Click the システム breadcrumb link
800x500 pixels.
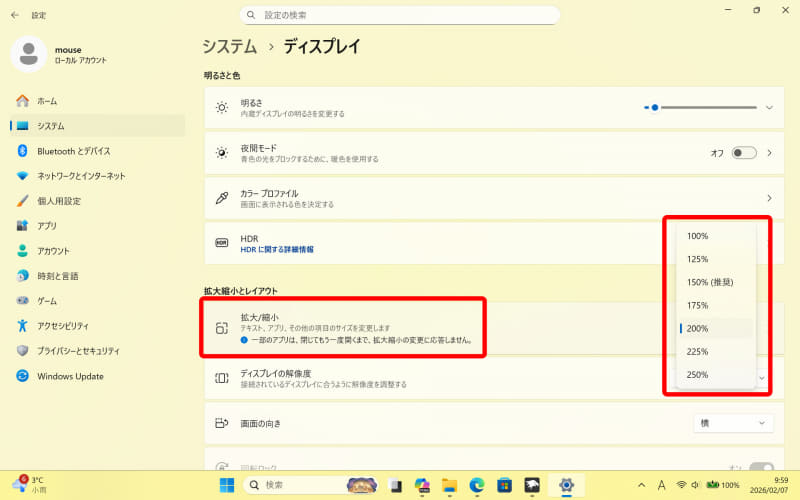point(230,46)
